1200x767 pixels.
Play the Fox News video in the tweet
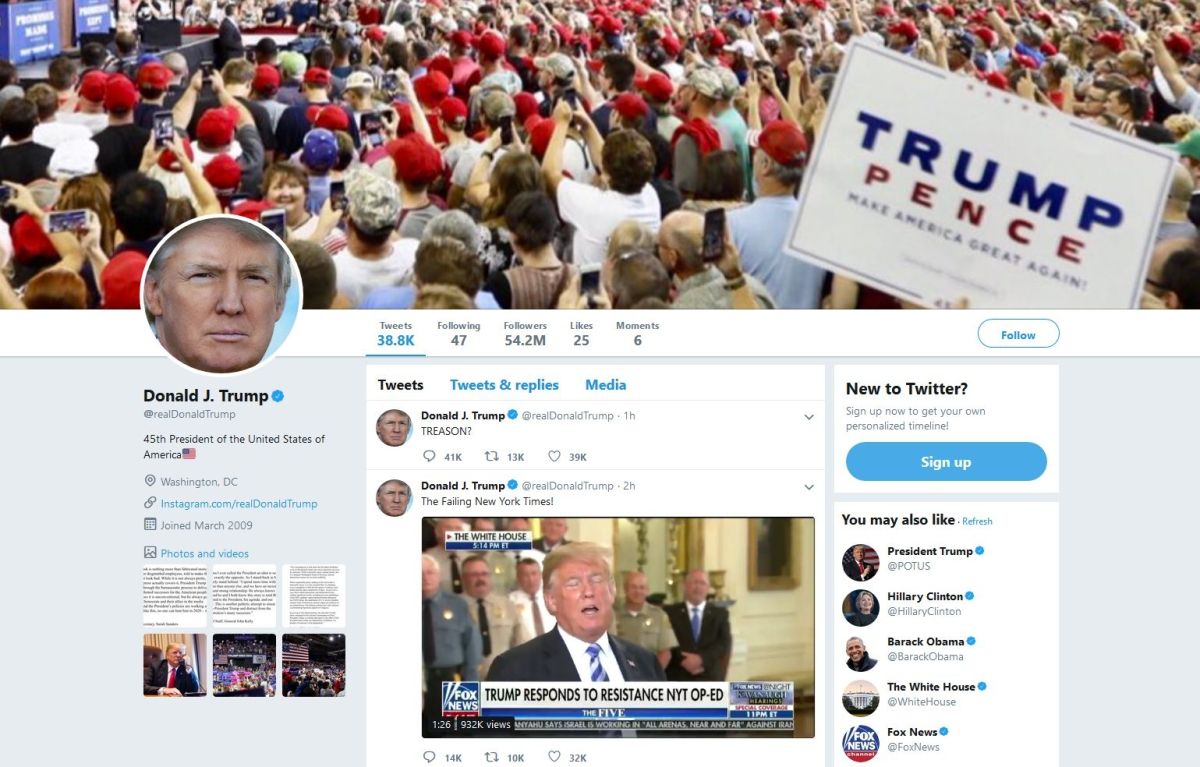click(618, 627)
